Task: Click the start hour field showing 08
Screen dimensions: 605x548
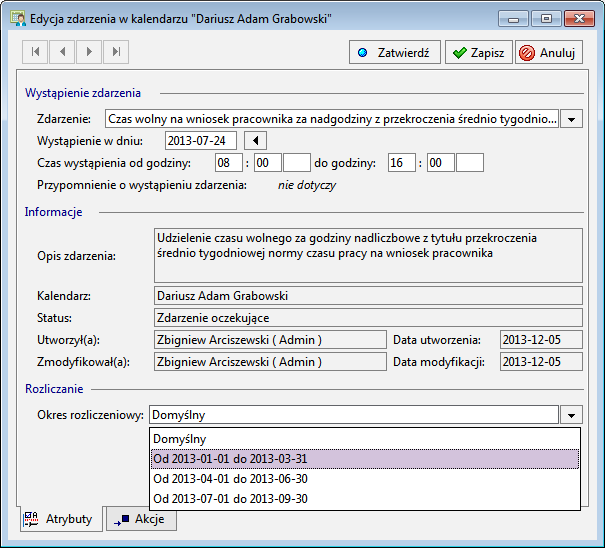Action: point(228,163)
